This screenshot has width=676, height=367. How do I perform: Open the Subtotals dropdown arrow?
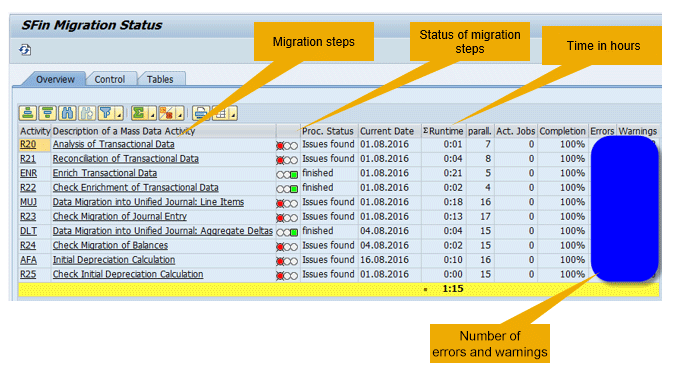coord(180,114)
